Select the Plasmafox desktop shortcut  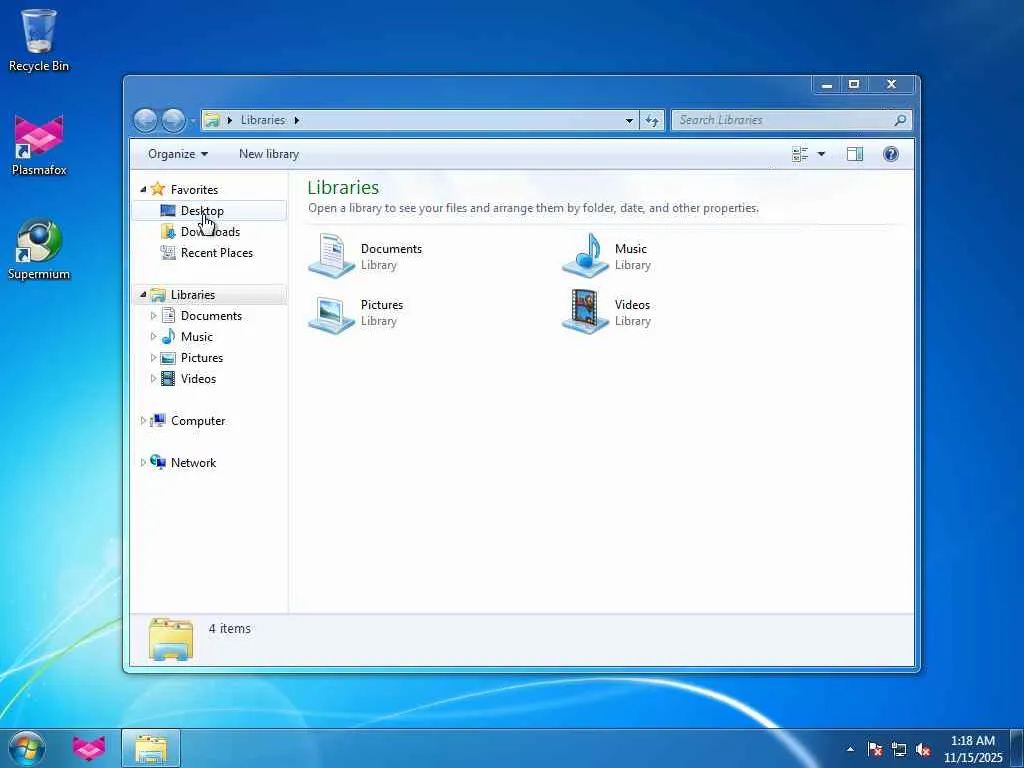tap(39, 145)
